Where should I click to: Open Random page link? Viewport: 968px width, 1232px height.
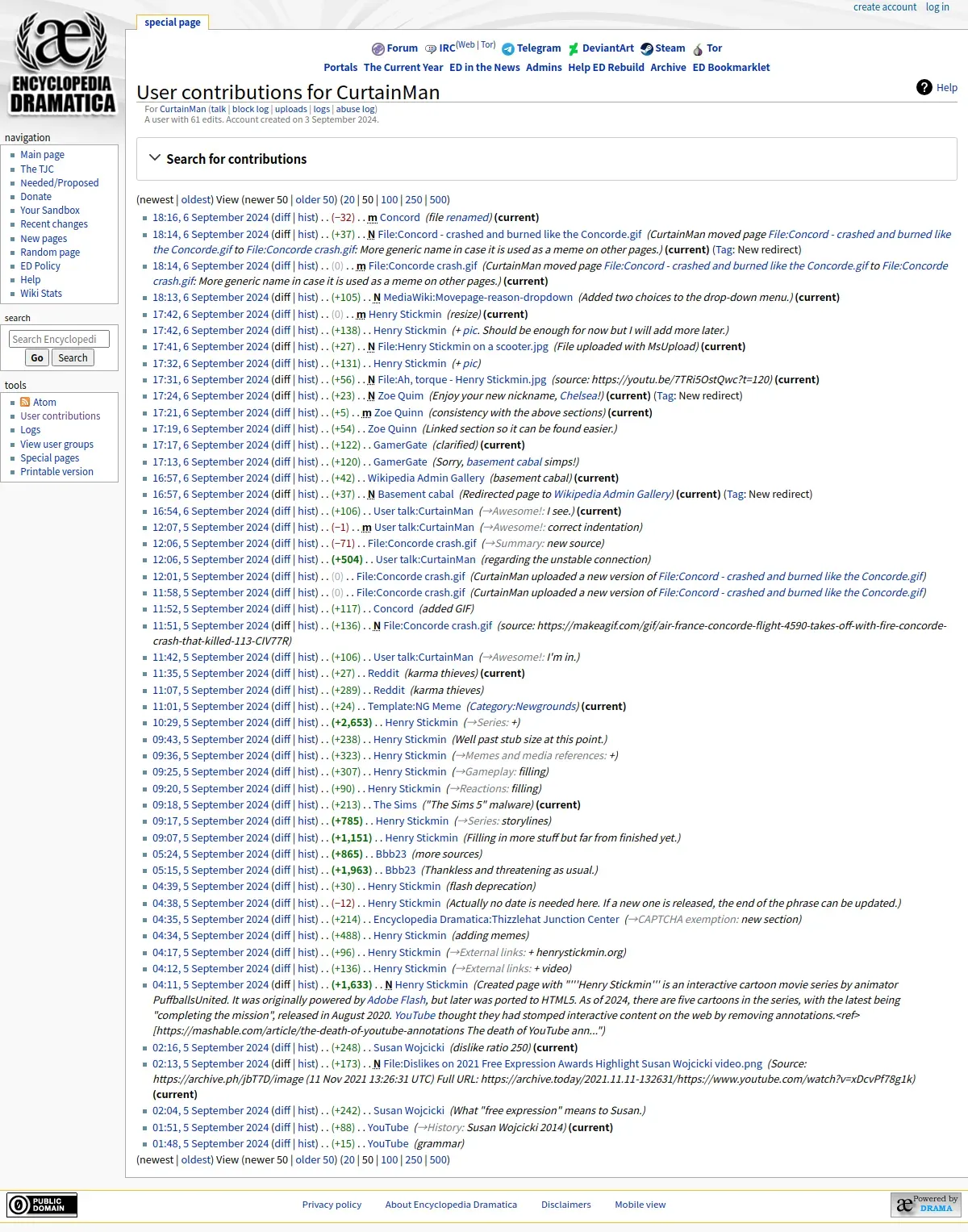point(50,253)
